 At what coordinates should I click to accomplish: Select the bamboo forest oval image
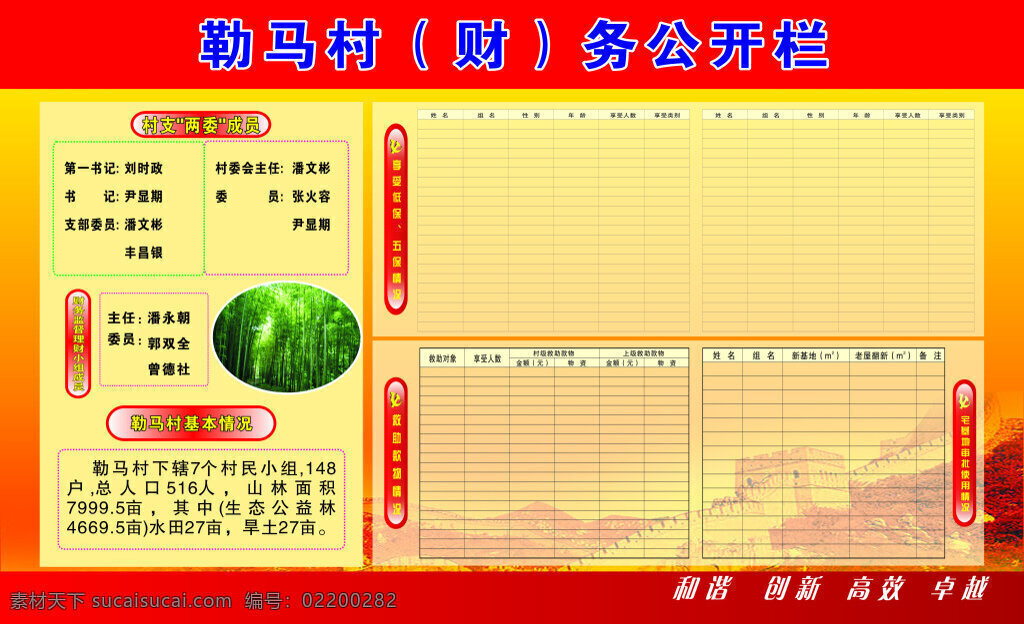coord(287,337)
